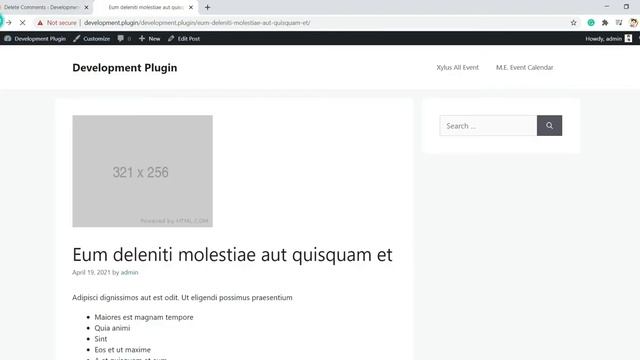
Task: Click the Quia animi list item
Action: click(112, 328)
